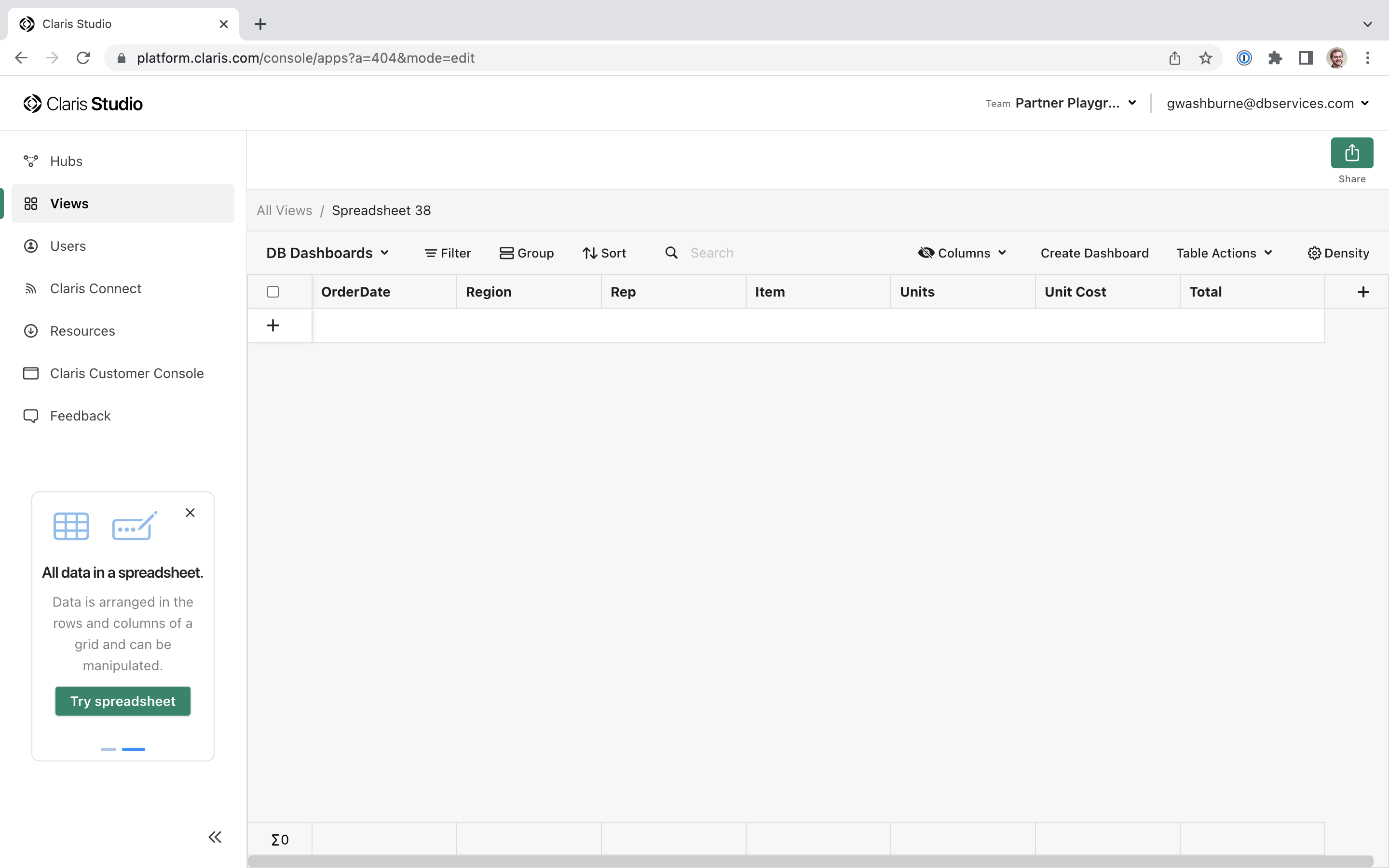Screen dimensions: 1389x868
Task: Select the Views menu item
Action: pos(69,203)
